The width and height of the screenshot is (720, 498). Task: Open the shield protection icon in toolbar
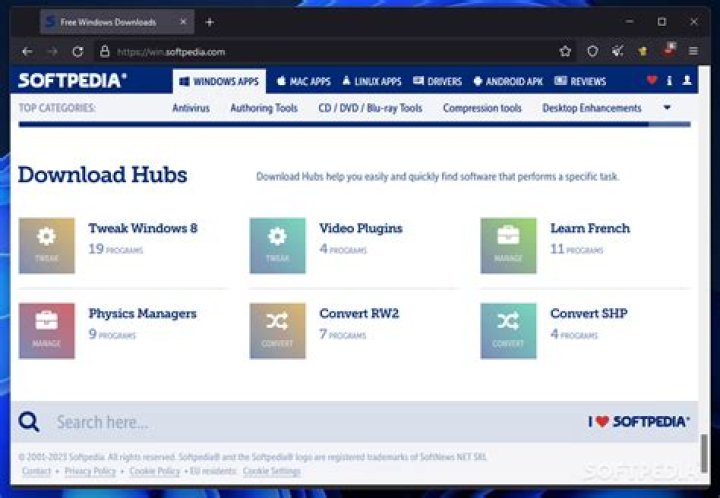click(x=592, y=51)
